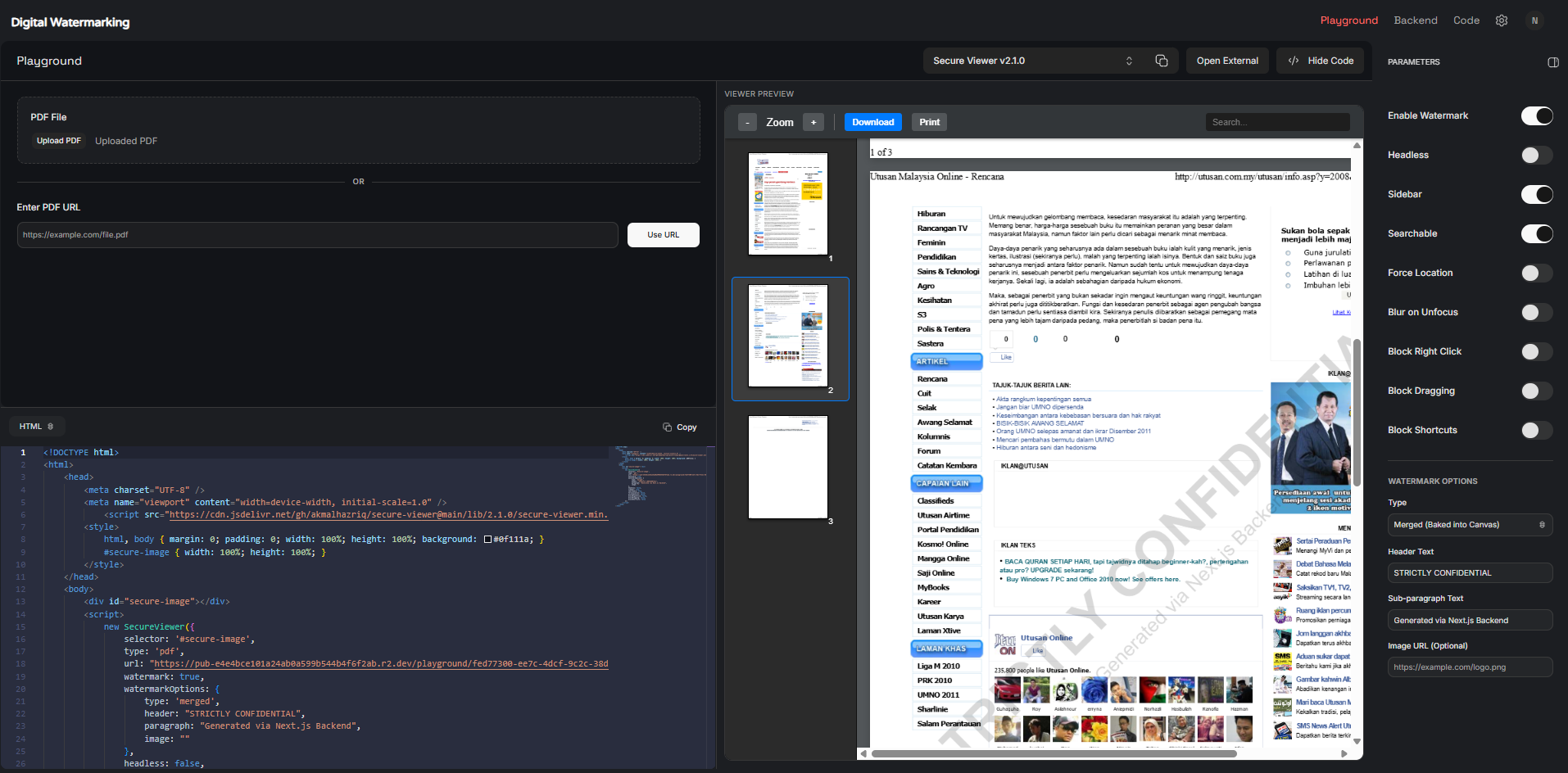Screen dimensions: 1568x773
Task: Click the scroll left arrow in the viewer
Action: (863, 753)
